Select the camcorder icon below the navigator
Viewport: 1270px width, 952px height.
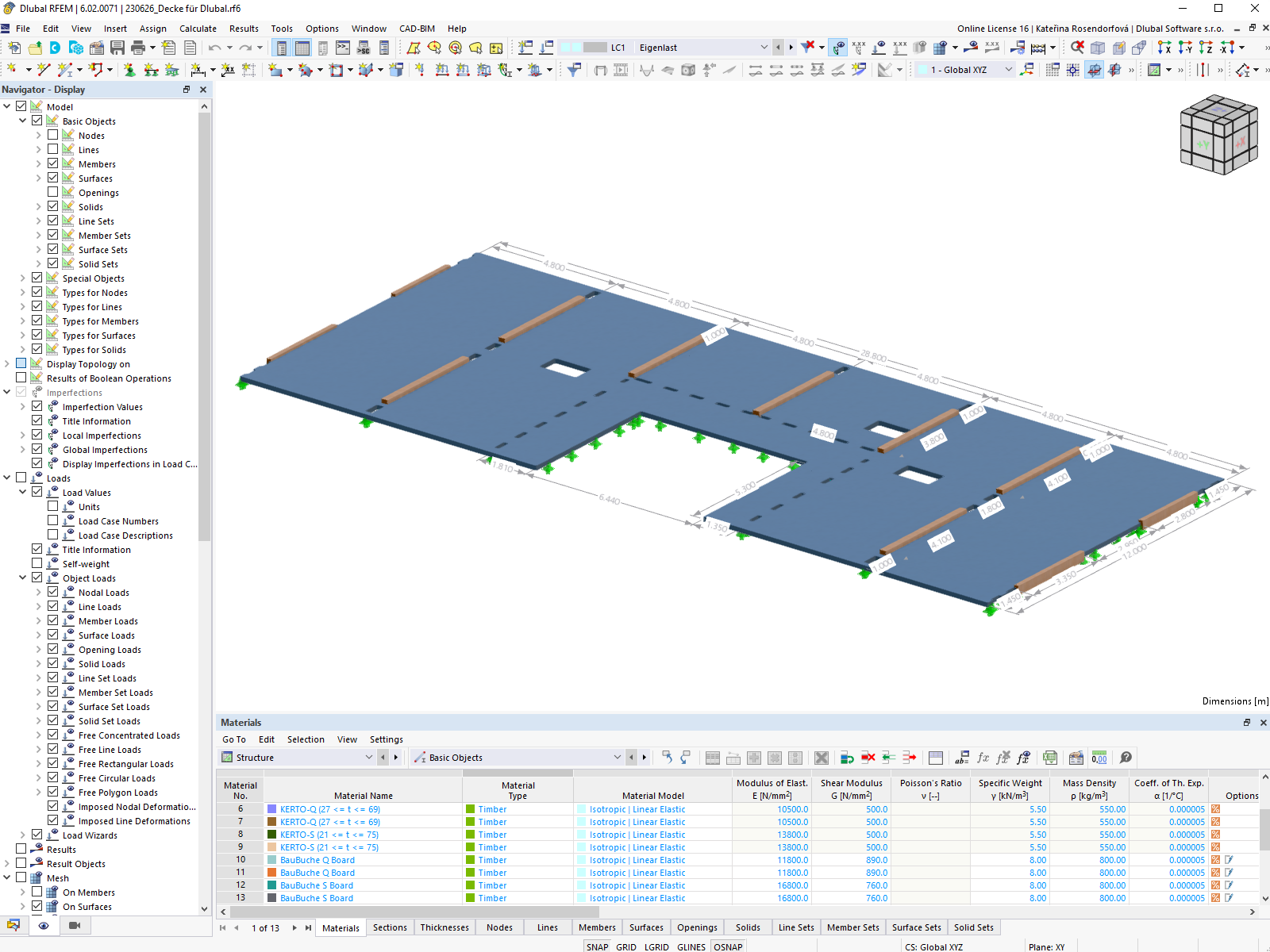tap(75, 926)
